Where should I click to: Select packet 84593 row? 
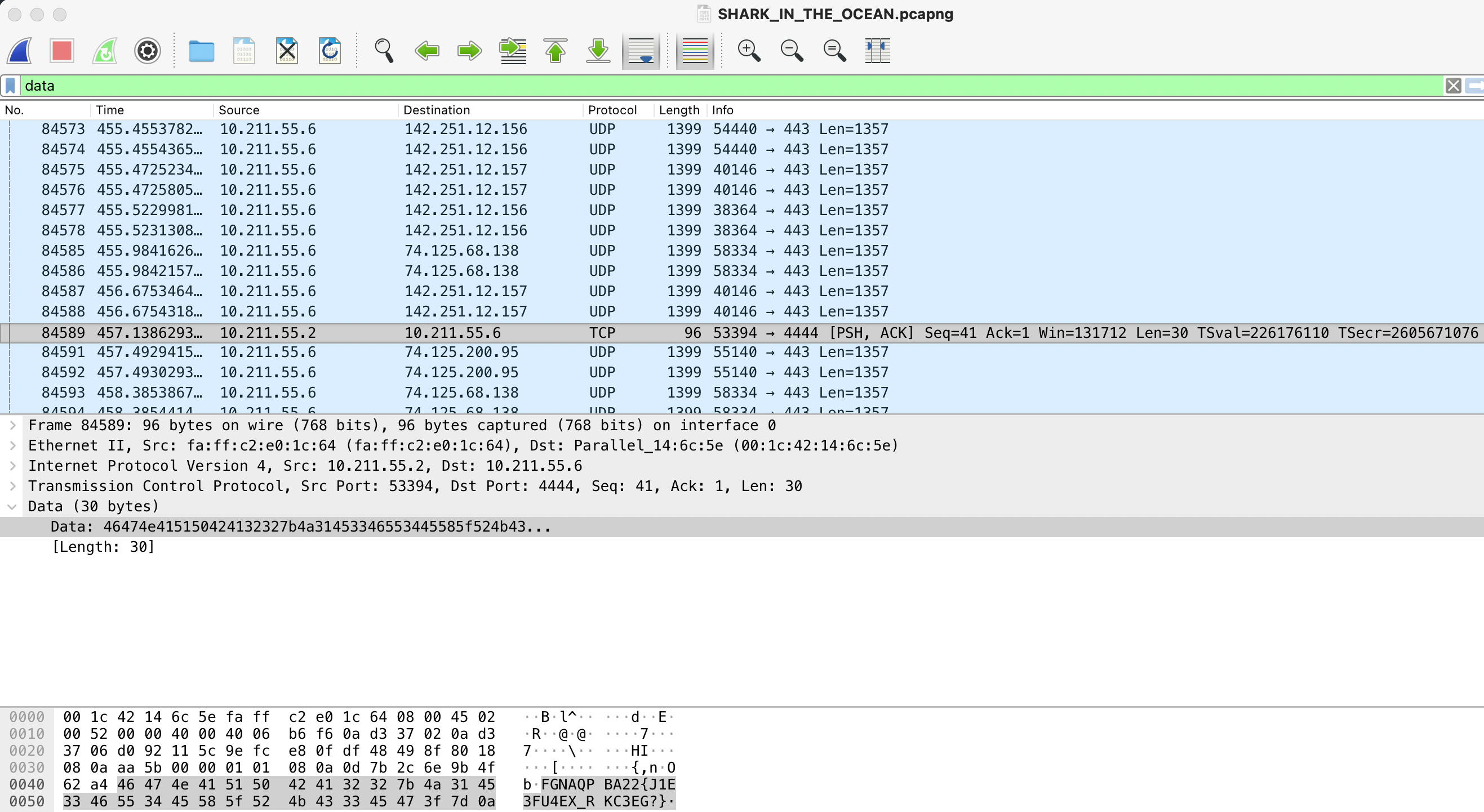point(742,392)
